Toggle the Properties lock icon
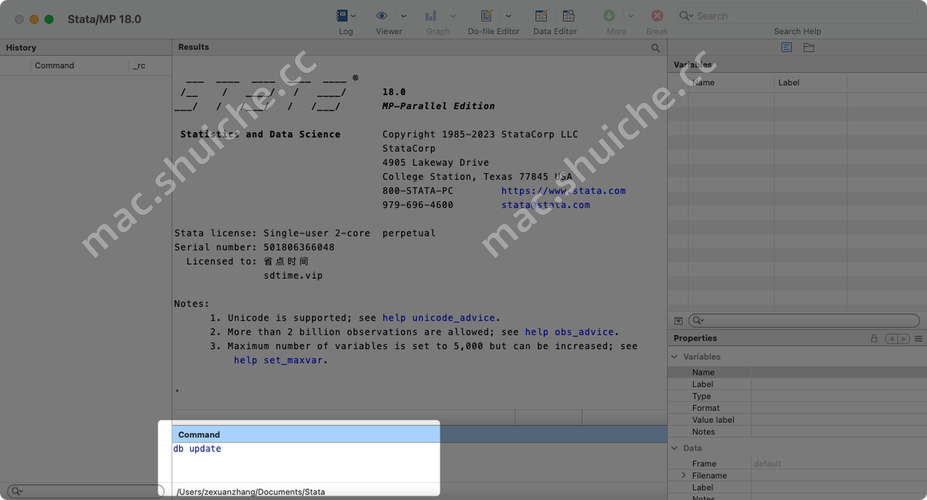The image size is (927, 500). click(x=874, y=339)
